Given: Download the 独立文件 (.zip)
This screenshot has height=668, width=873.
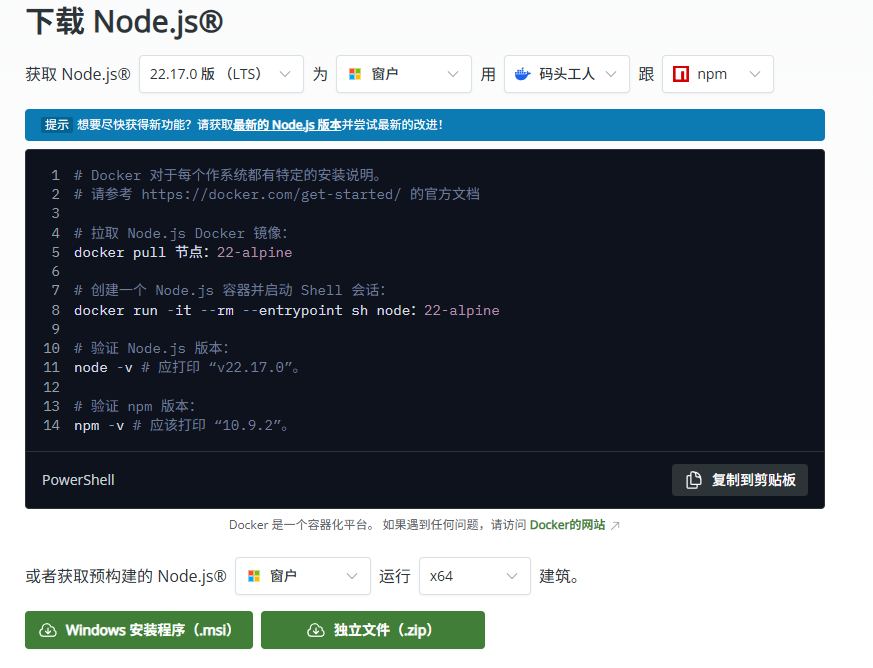Looking at the screenshot, I should pyautogui.click(x=373, y=630).
